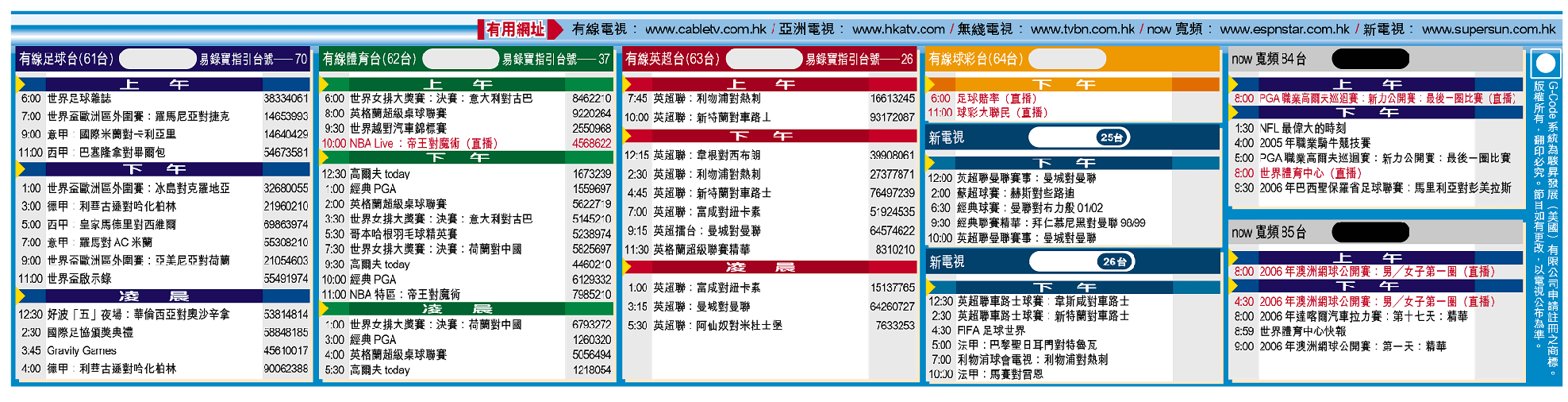The image size is (1568, 402).
Task: Visit the www.tvbn.com.hk link
Action: pyautogui.click(x=1082, y=29)
